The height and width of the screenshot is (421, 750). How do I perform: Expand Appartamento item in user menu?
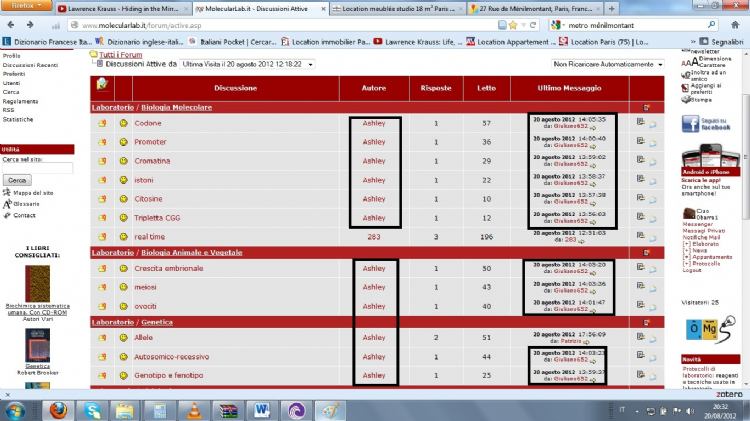point(686,257)
